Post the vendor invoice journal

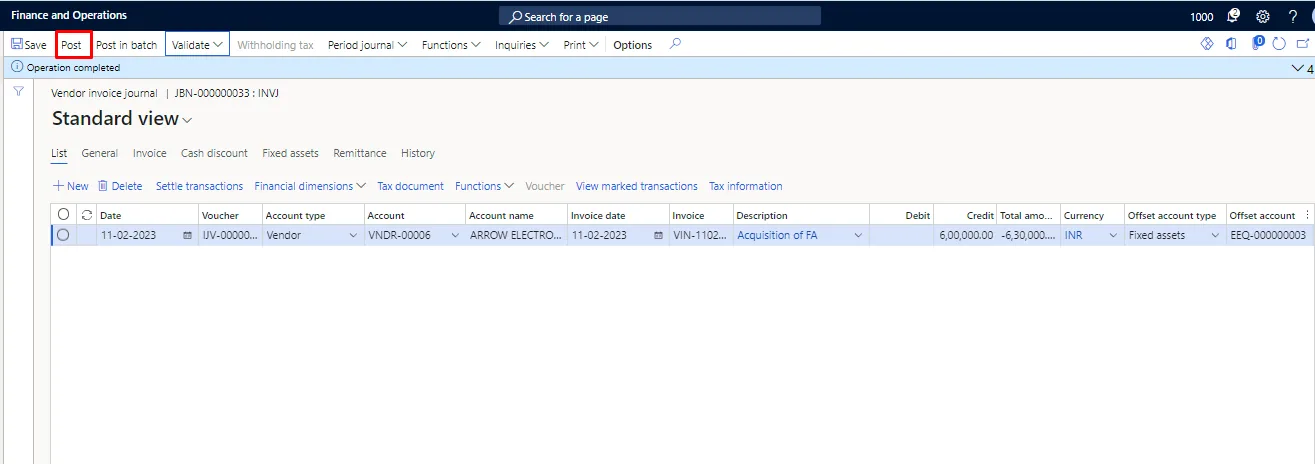[71, 45]
